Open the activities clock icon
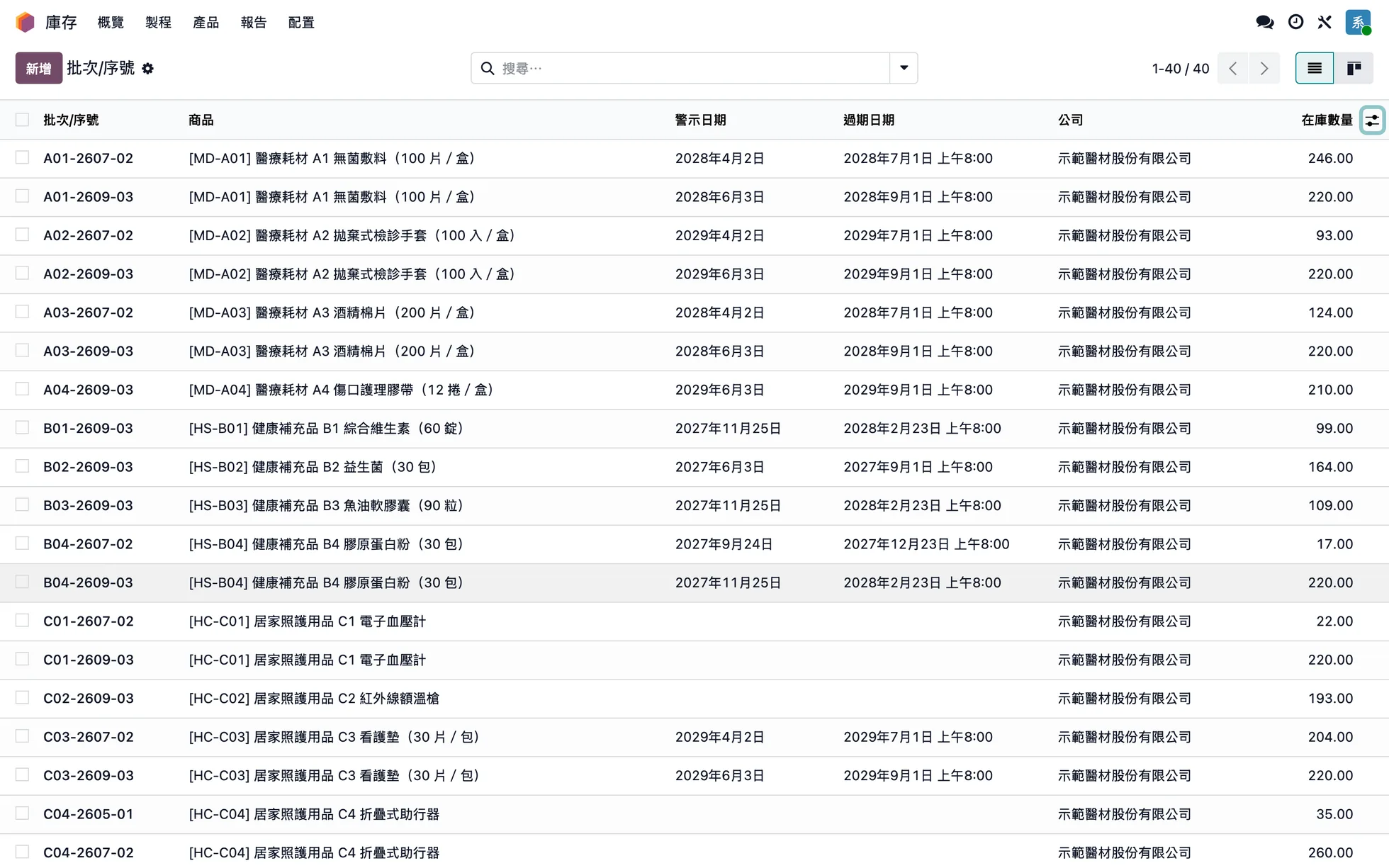1389x868 pixels. tap(1295, 22)
